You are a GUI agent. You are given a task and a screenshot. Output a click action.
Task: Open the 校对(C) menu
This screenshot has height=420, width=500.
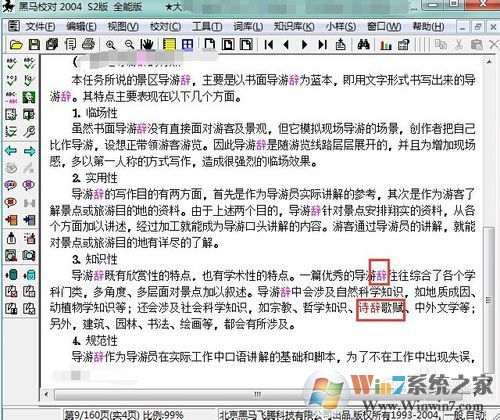[165, 26]
